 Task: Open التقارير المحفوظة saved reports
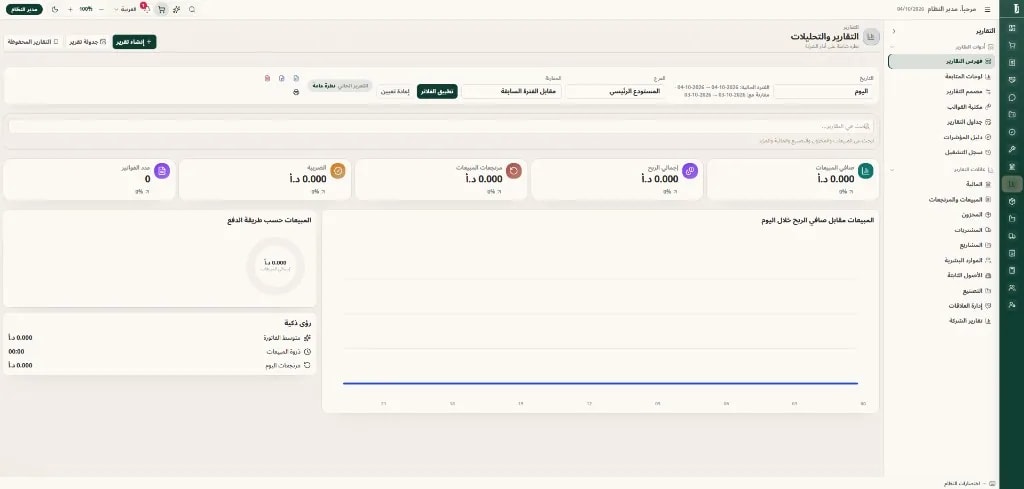[x=33, y=42]
